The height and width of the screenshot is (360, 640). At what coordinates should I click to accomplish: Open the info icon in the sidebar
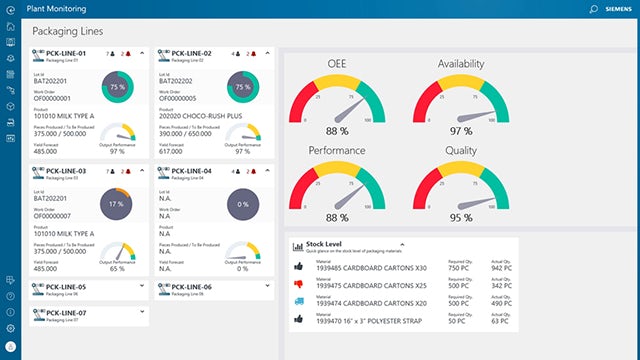point(11,312)
